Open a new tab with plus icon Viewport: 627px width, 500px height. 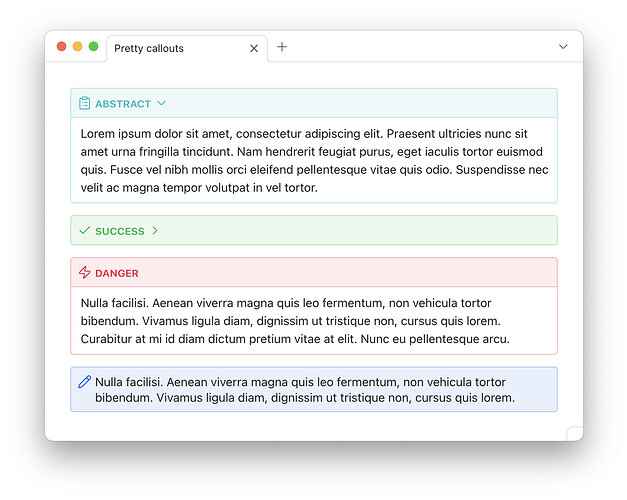pyautogui.click(x=282, y=47)
